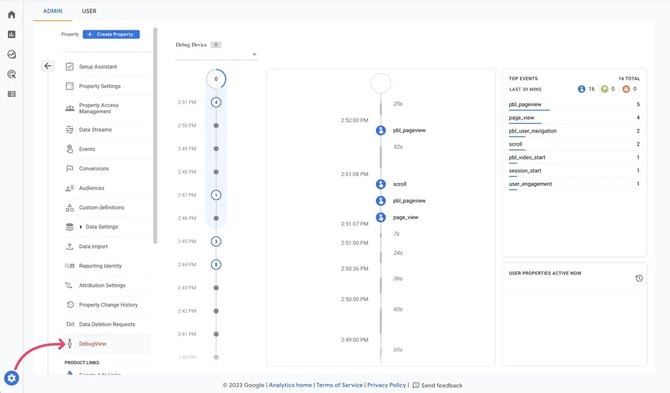Click pbl_user_navigation row in Top Events

(574, 131)
